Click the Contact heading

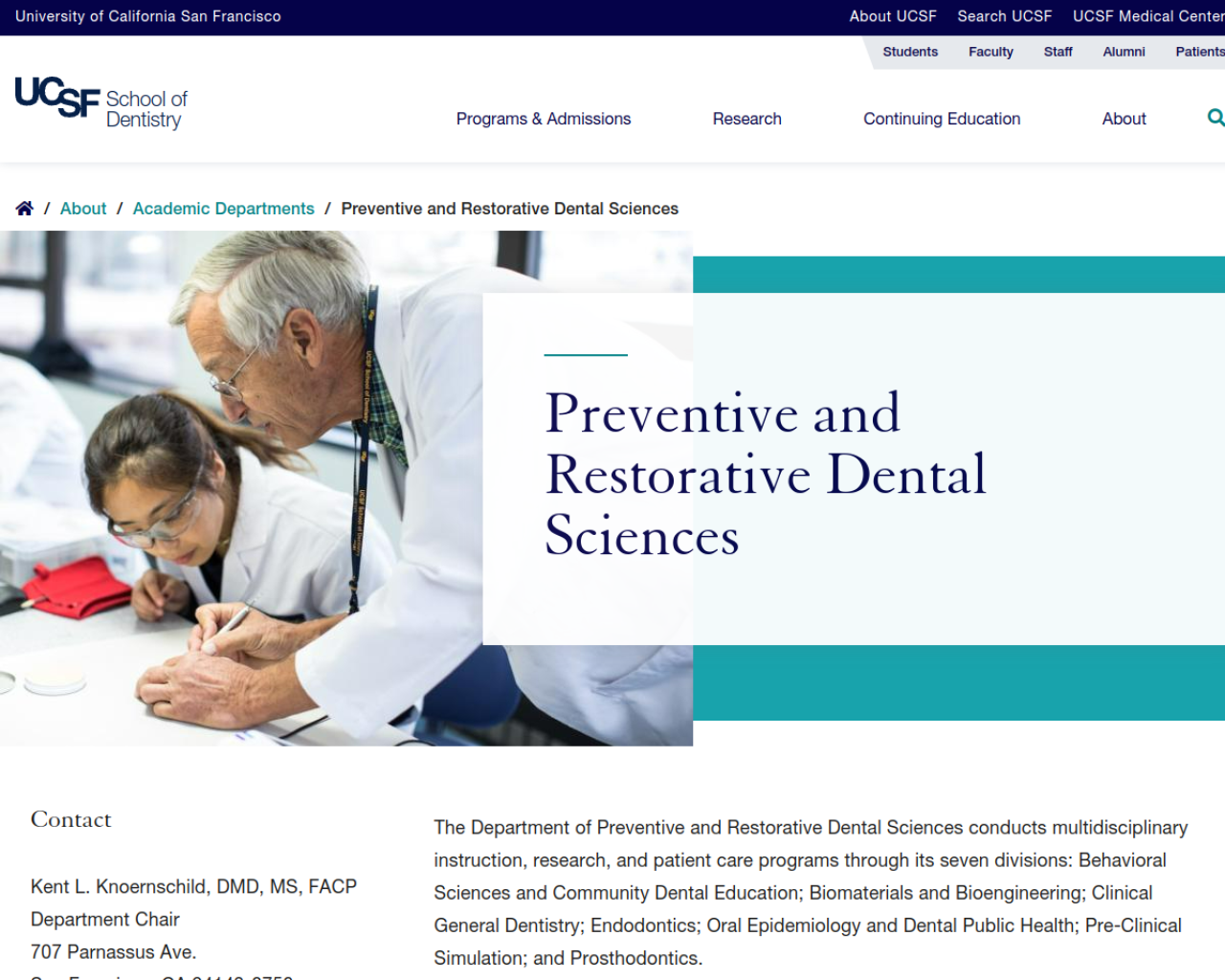(x=71, y=819)
